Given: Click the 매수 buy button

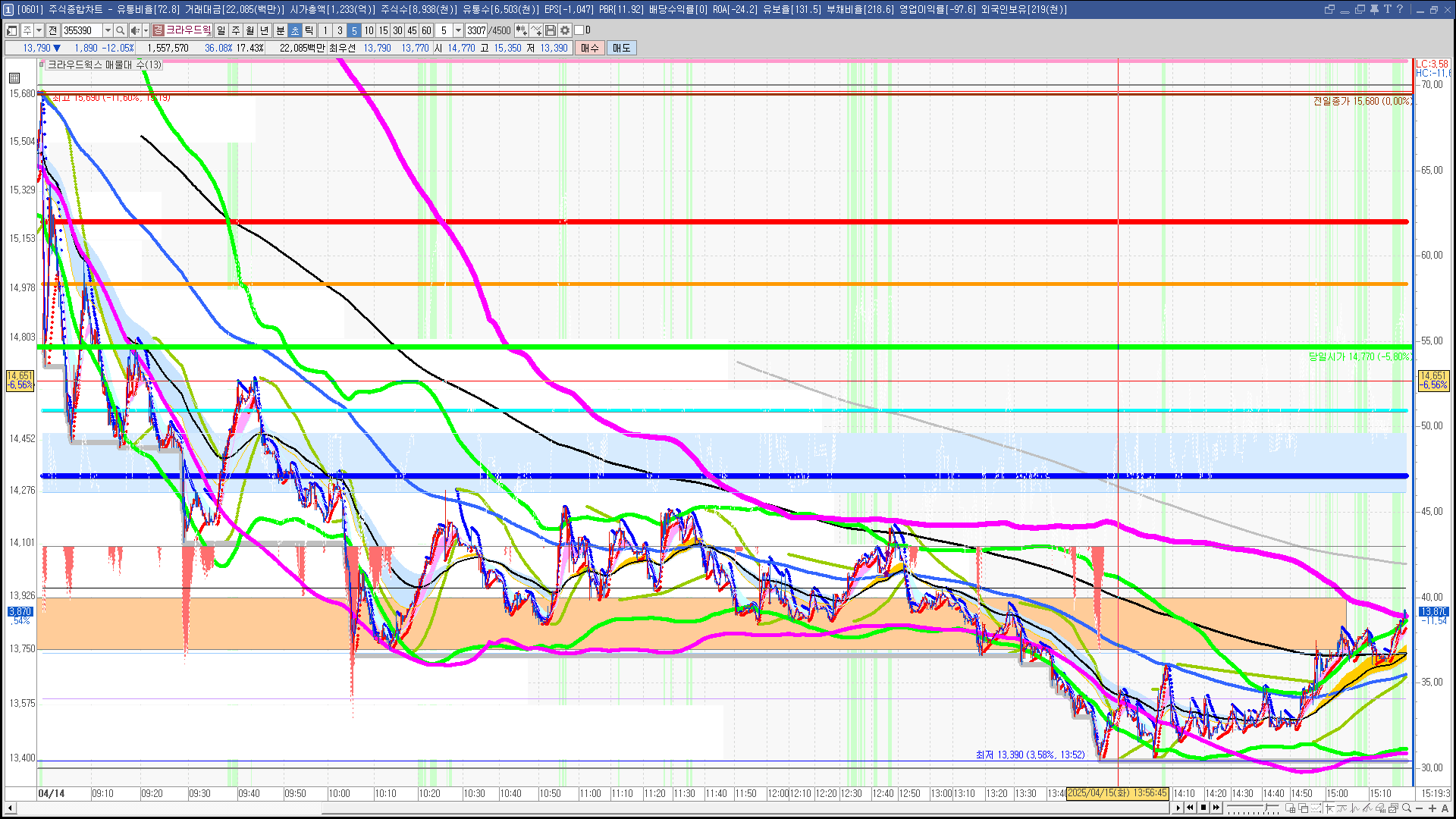Looking at the screenshot, I should [590, 48].
